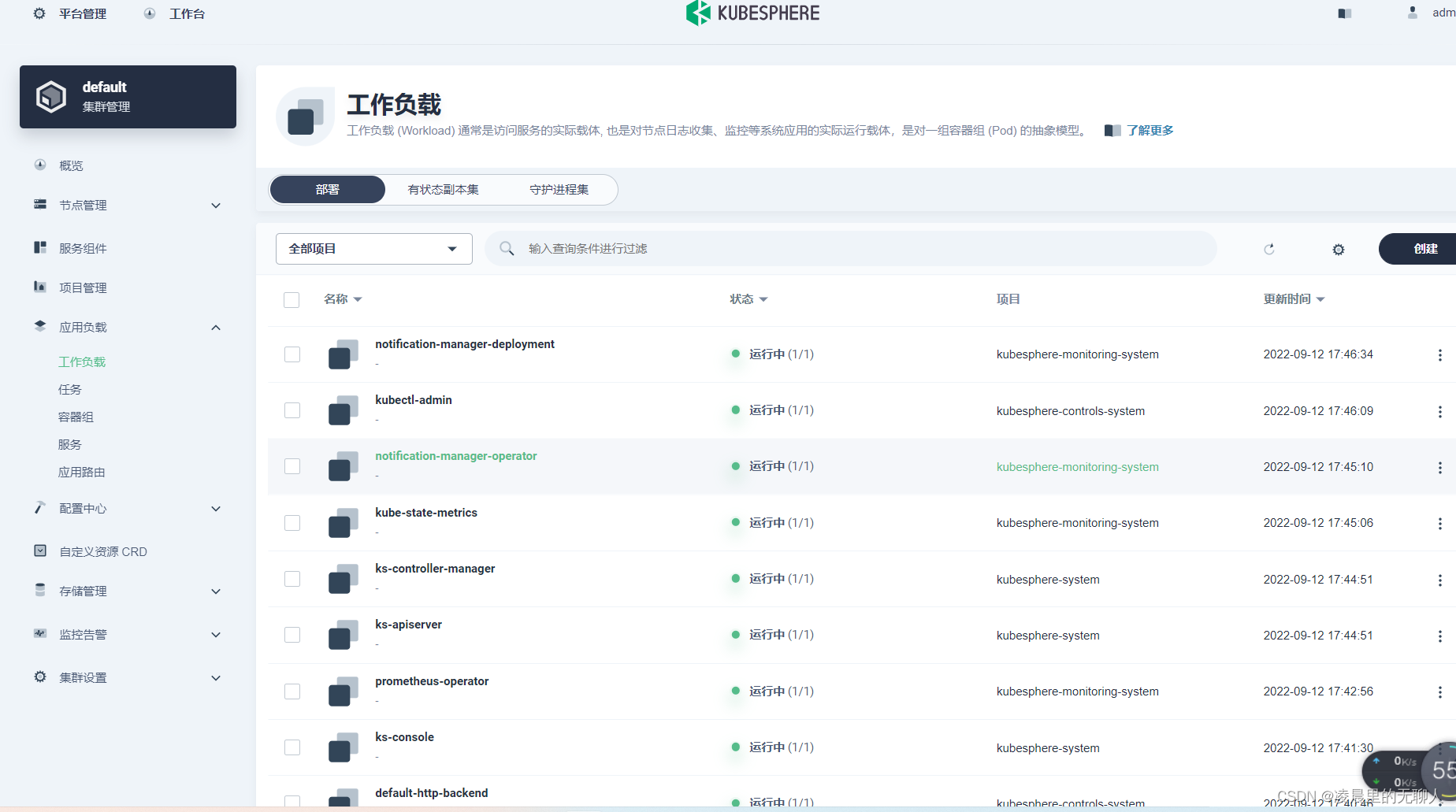Click the default cluster hexagon icon
Viewport: 1456px width, 812px height.
click(51, 97)
